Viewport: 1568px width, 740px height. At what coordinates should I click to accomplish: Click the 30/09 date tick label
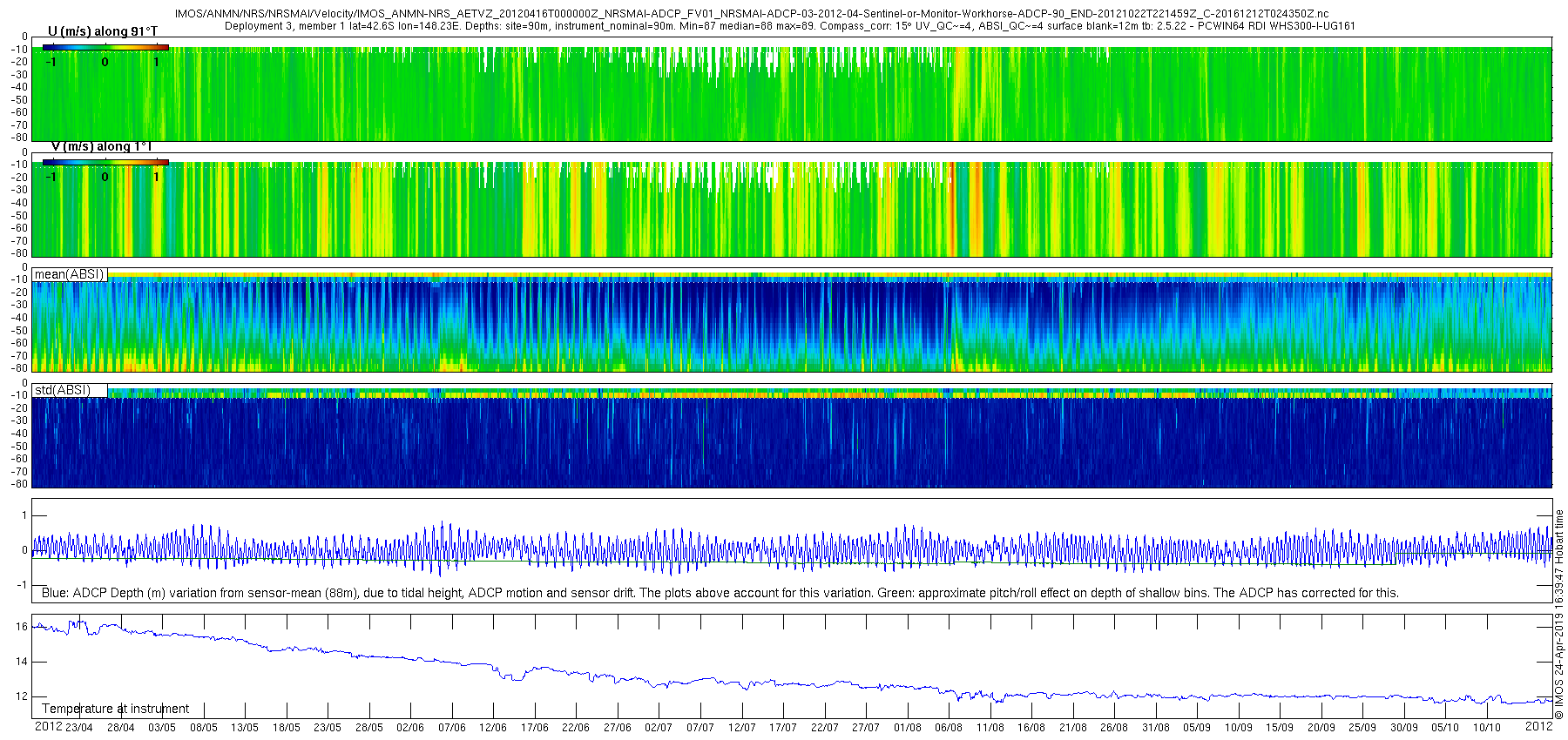1403,728
